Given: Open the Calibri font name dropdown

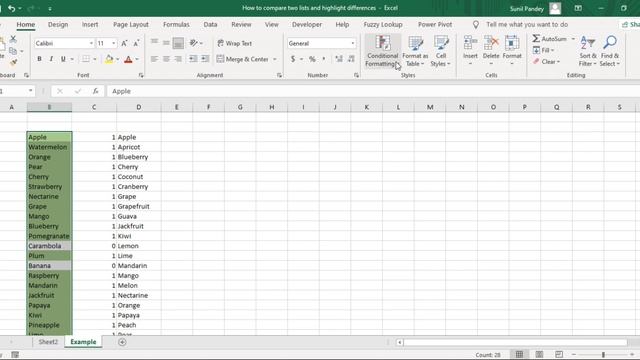Looking at the screenshot, I should (x=91, y=43).
